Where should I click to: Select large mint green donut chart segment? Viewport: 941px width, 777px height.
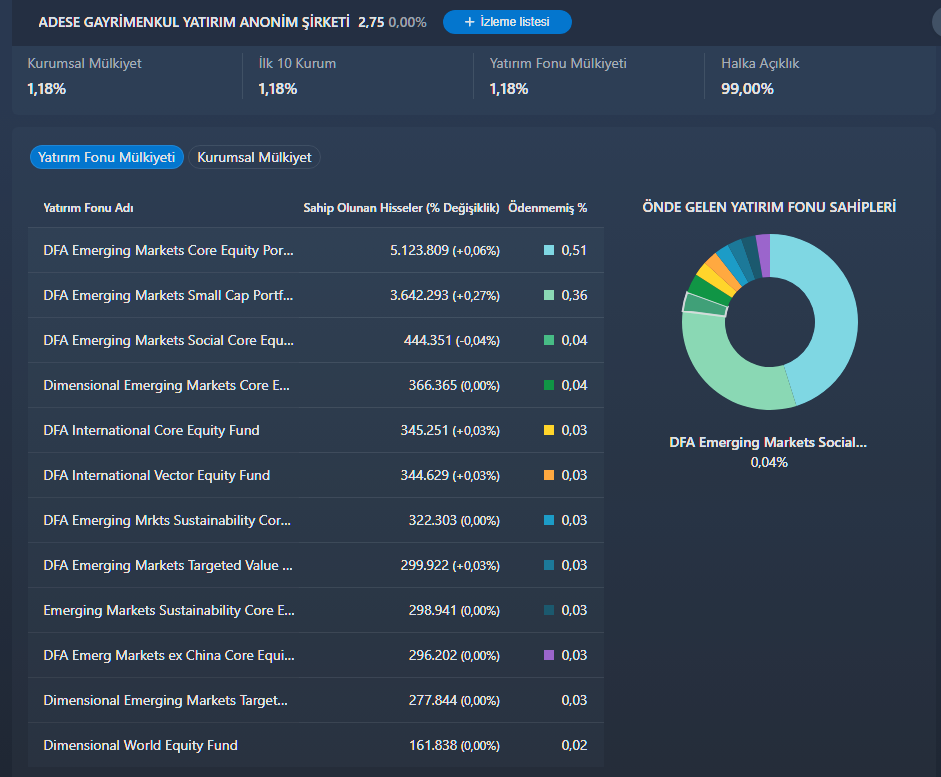pos(729,366)
